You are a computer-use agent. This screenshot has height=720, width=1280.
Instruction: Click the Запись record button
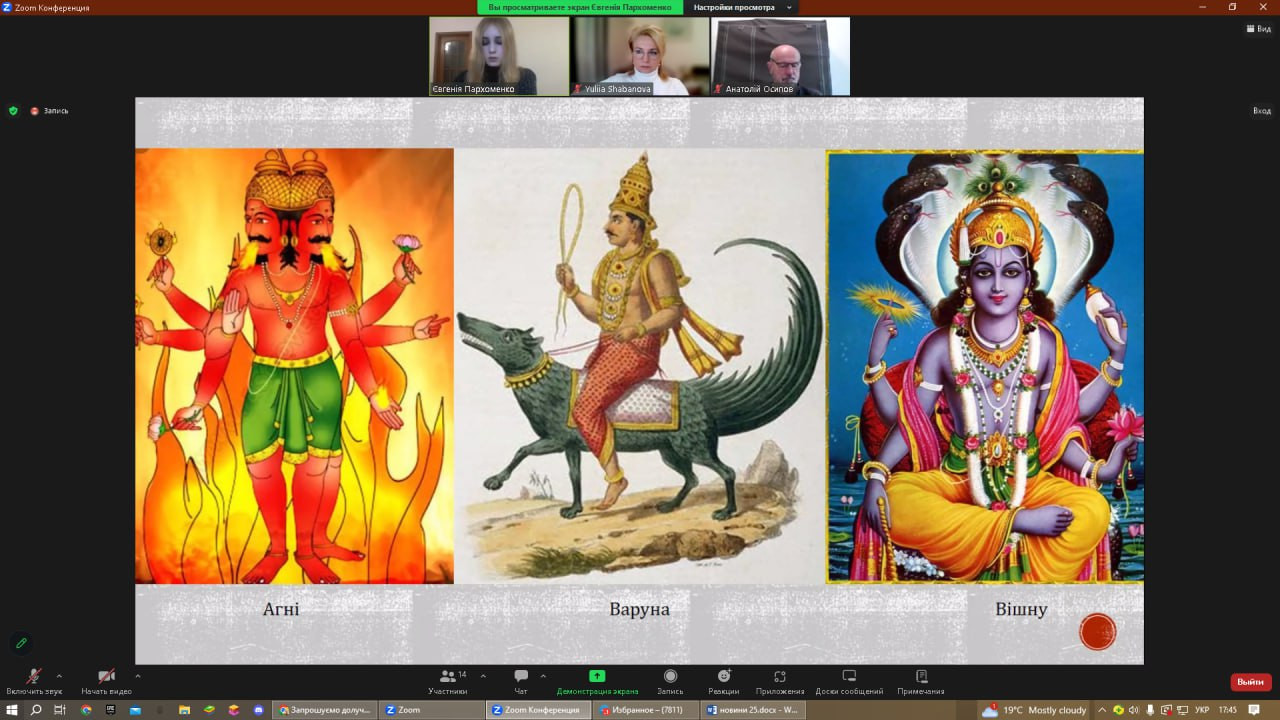coord(670,681)
